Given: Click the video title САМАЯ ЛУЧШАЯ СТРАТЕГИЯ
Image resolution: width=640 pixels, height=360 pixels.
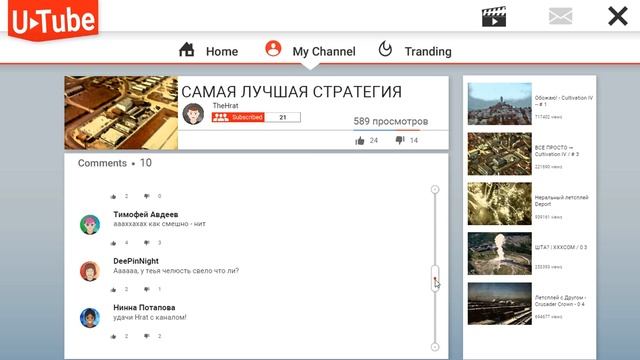Looking at the screenshot, I should tap(291, 92).
